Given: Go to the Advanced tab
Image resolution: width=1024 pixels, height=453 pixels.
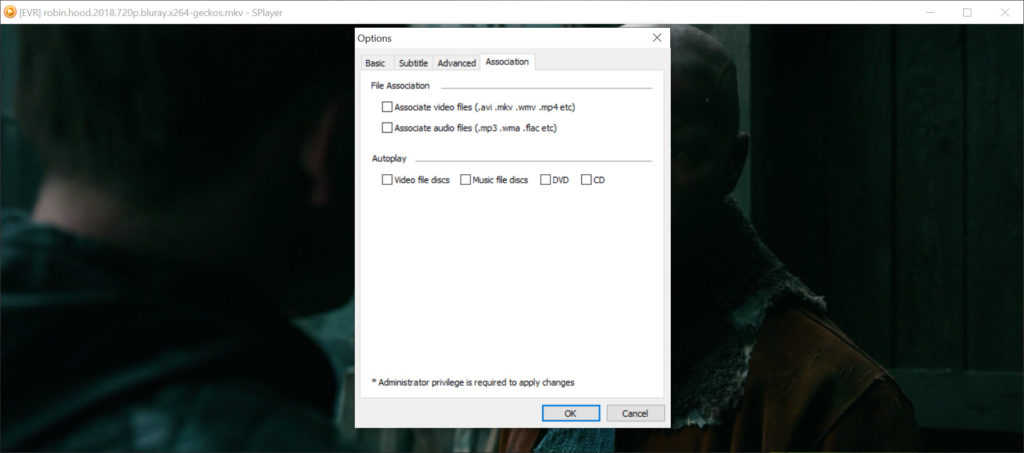Looking at the screenshot, I should (x=456, y=63).
